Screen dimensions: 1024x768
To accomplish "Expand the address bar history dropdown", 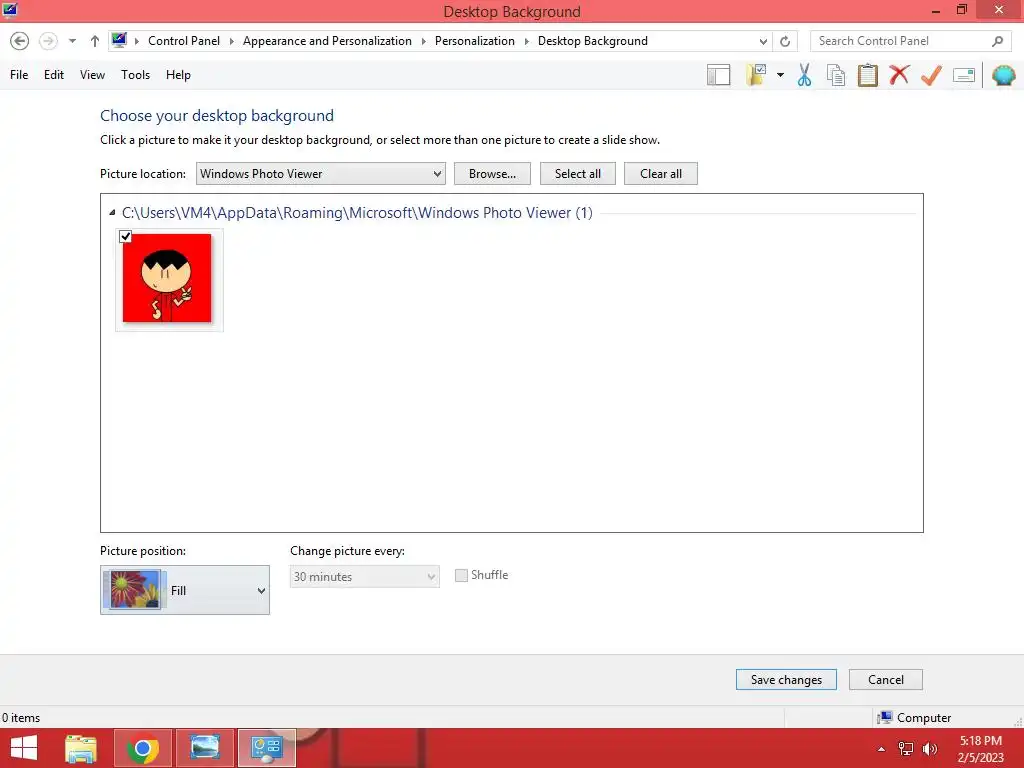I will coord(763,41).
